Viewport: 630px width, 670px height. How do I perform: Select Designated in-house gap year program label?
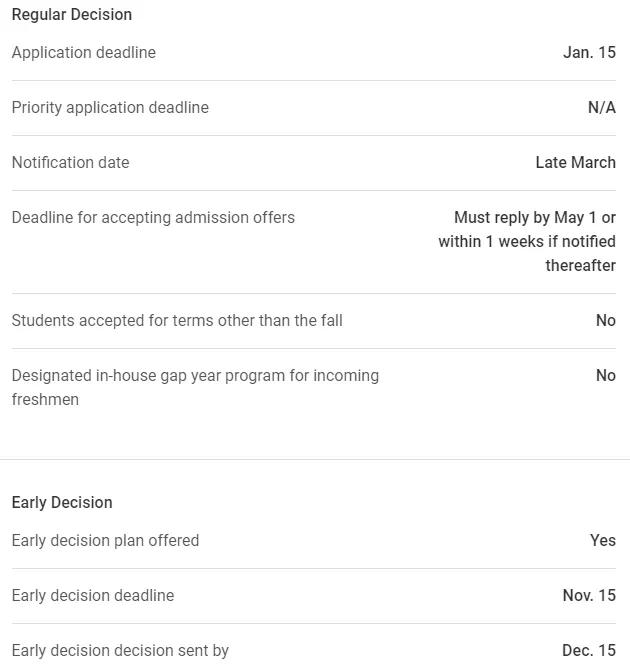point(195,388)
